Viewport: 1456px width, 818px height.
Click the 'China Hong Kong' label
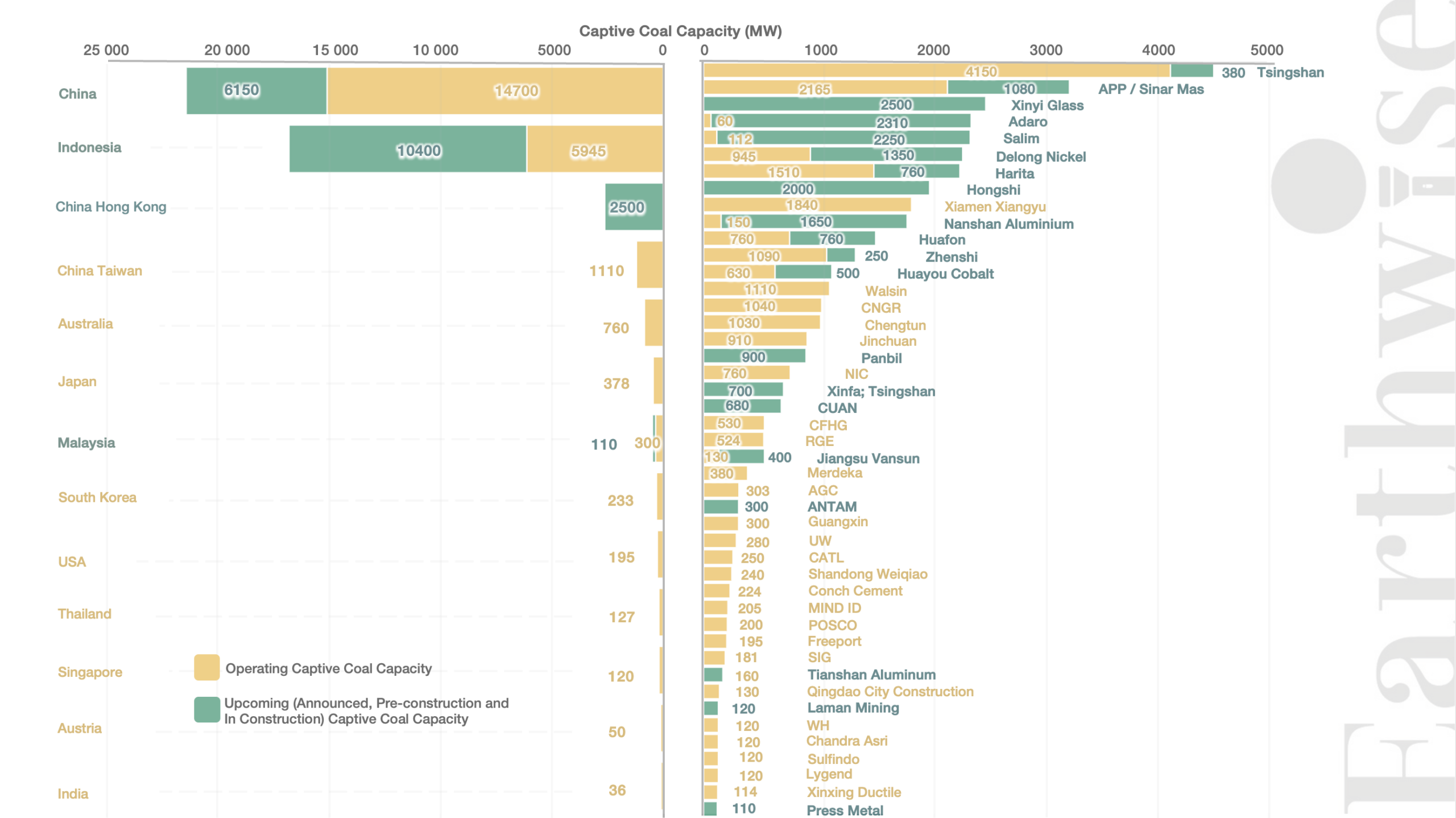click(111, 206)
